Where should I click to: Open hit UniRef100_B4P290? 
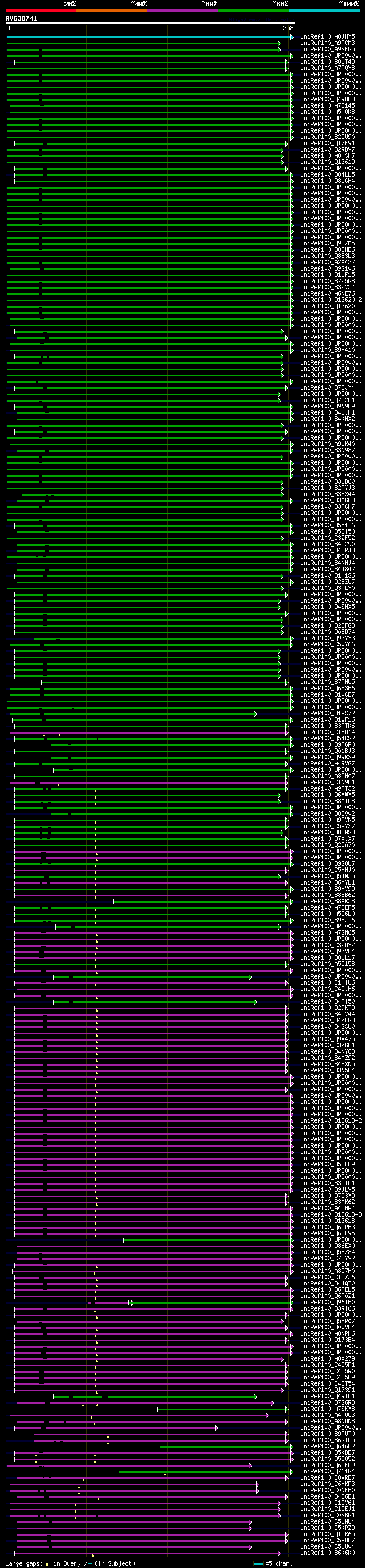(327, 544)
